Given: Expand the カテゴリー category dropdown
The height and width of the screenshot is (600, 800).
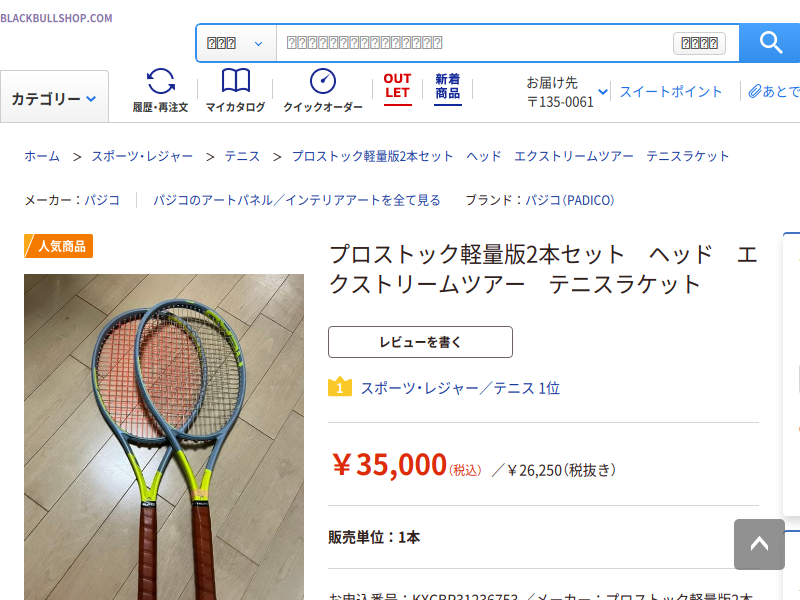Looking at the screenshot, I should pos(54,97).
